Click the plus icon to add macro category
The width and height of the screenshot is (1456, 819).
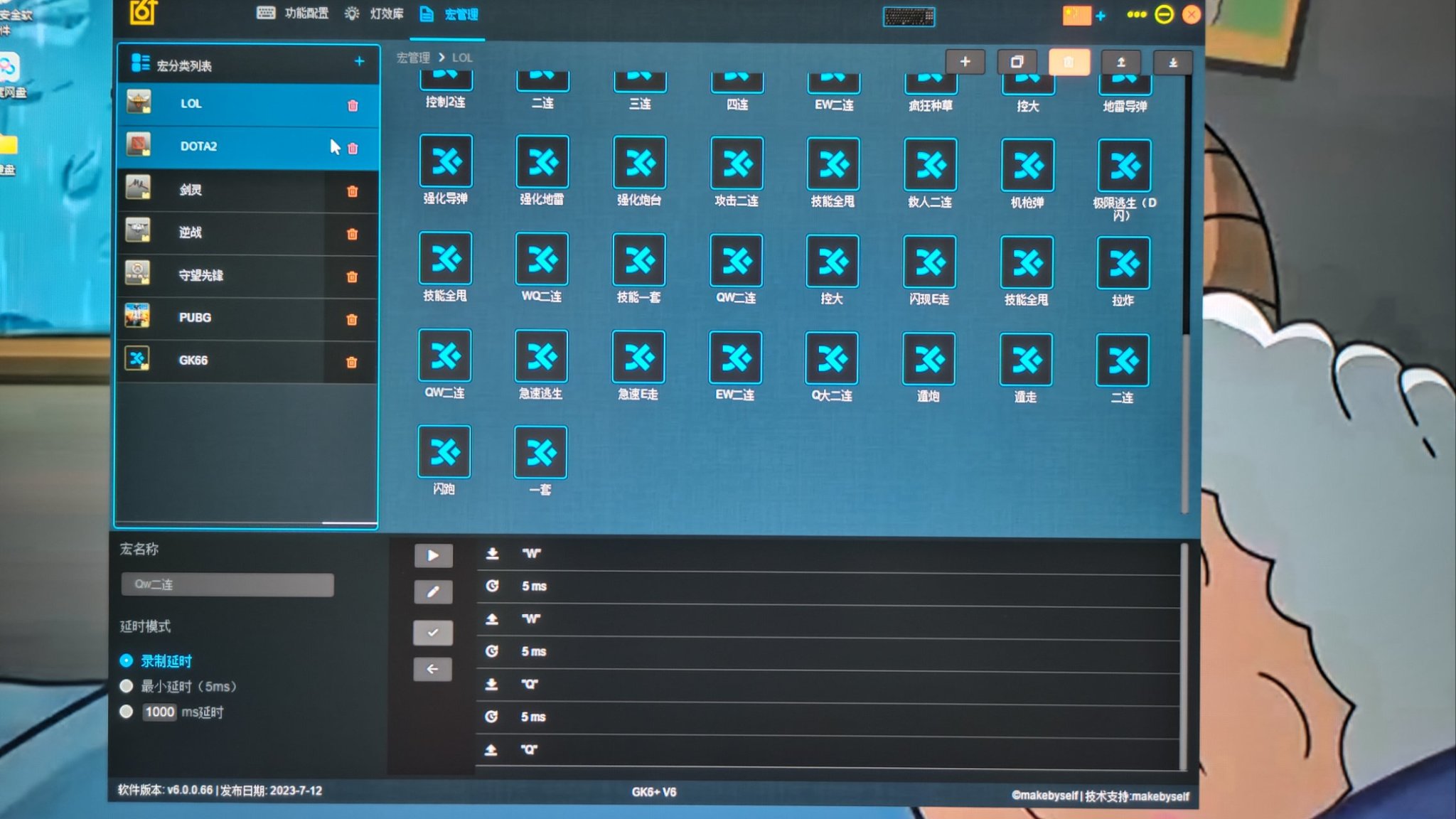[359, 62]
